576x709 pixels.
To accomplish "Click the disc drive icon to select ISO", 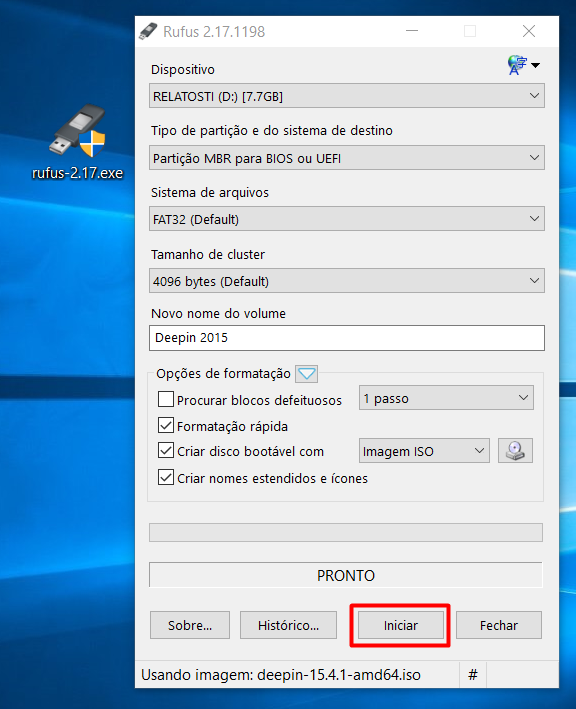I will pyautogui.click(x=515, y=450).
